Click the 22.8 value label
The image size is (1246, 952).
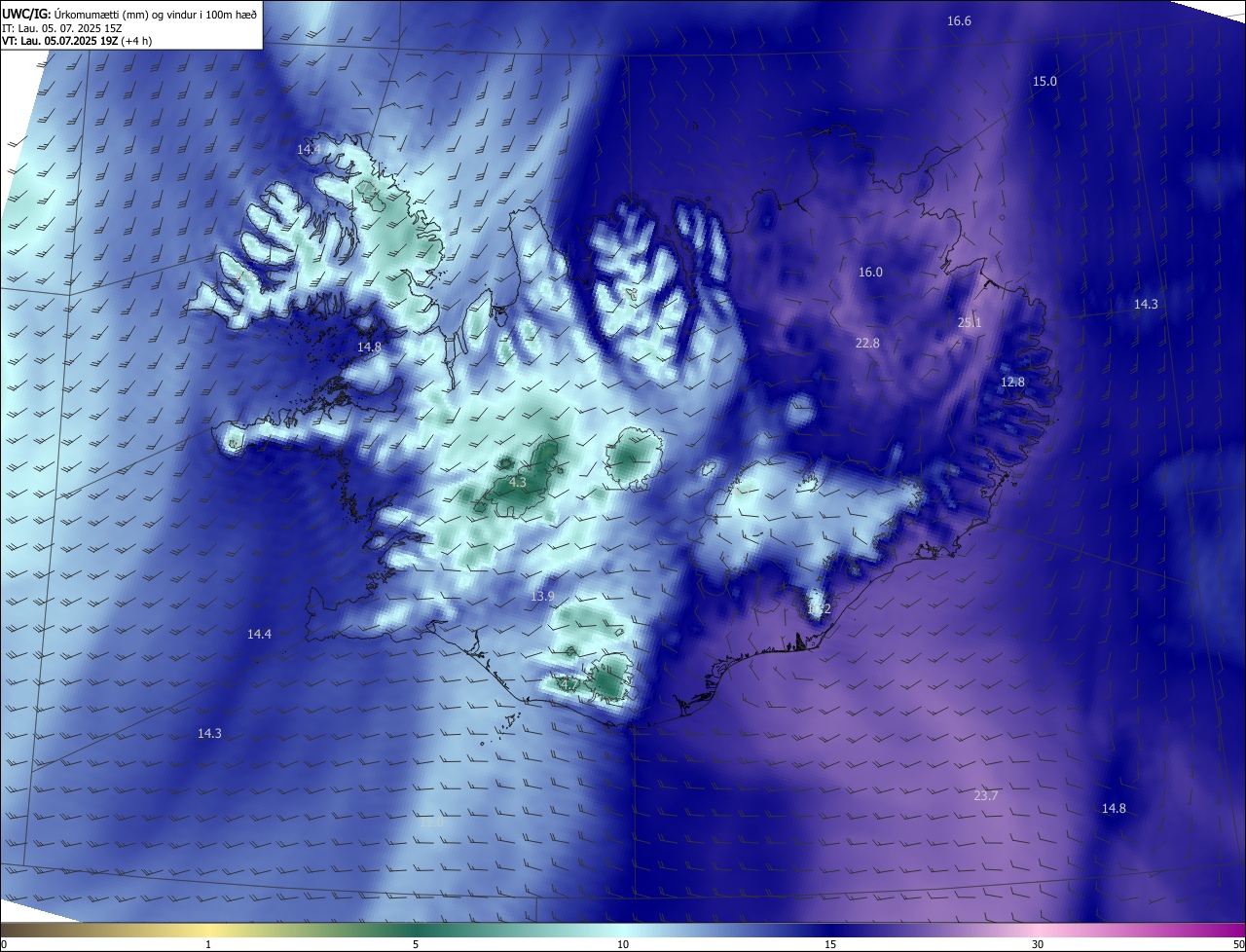pyautogui.click(x=867, y=344)
